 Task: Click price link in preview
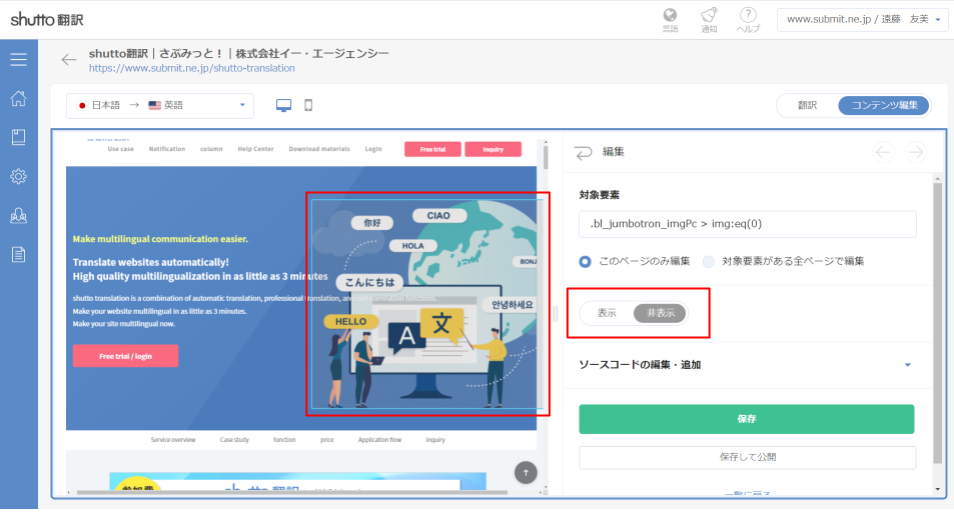point(327,439)
